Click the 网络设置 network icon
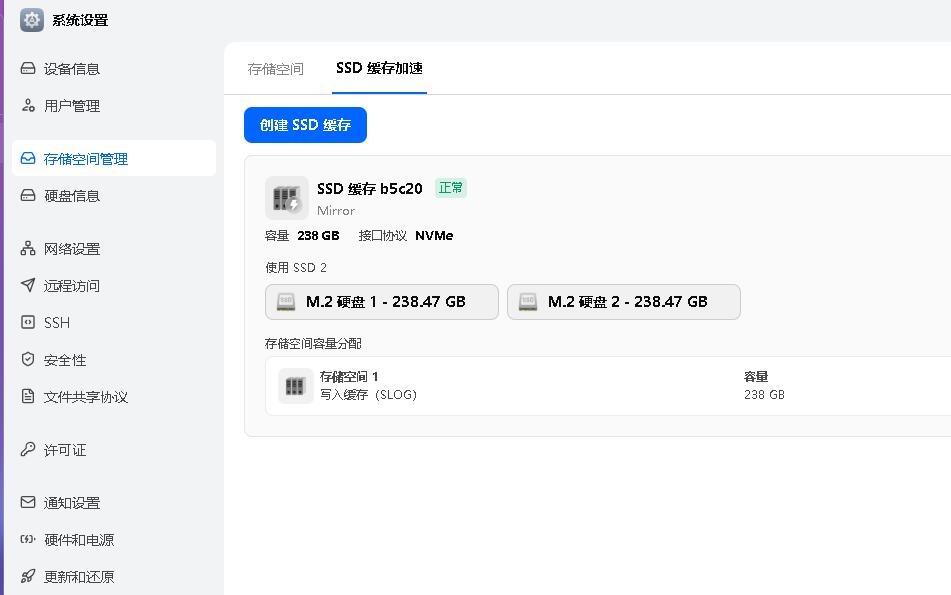Image resolution: width=951 pixels, height=595 pixels. coord(28,248)
